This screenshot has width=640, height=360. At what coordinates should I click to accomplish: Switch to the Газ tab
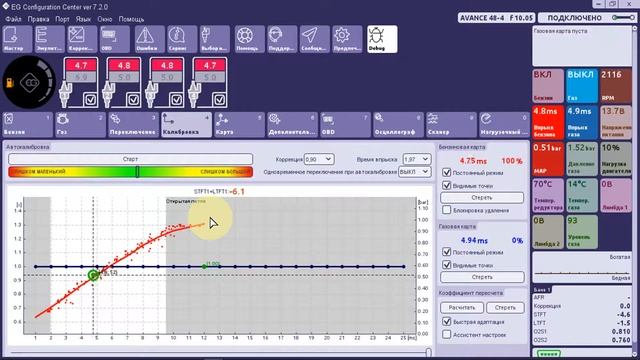80,124
